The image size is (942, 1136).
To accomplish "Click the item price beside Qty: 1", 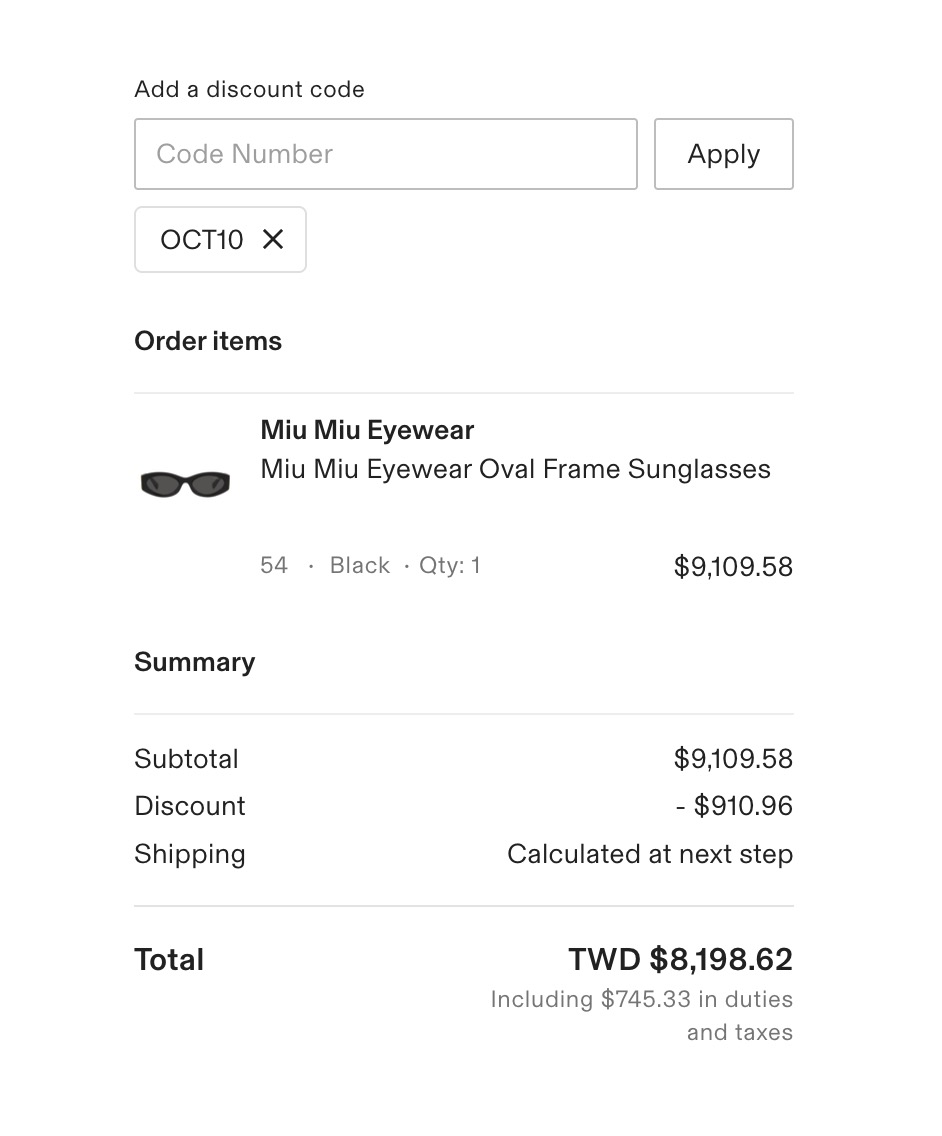I will tap(733, 567).
